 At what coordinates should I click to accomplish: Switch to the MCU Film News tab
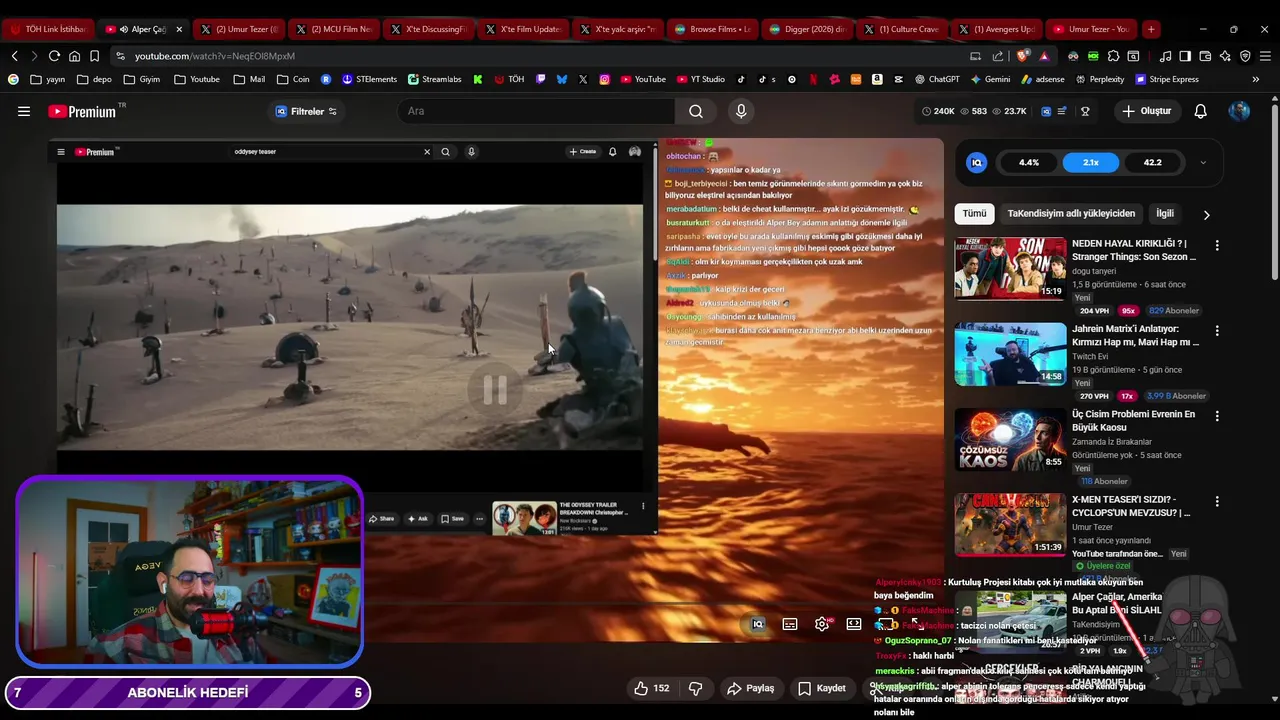click(x=333, y=29)
